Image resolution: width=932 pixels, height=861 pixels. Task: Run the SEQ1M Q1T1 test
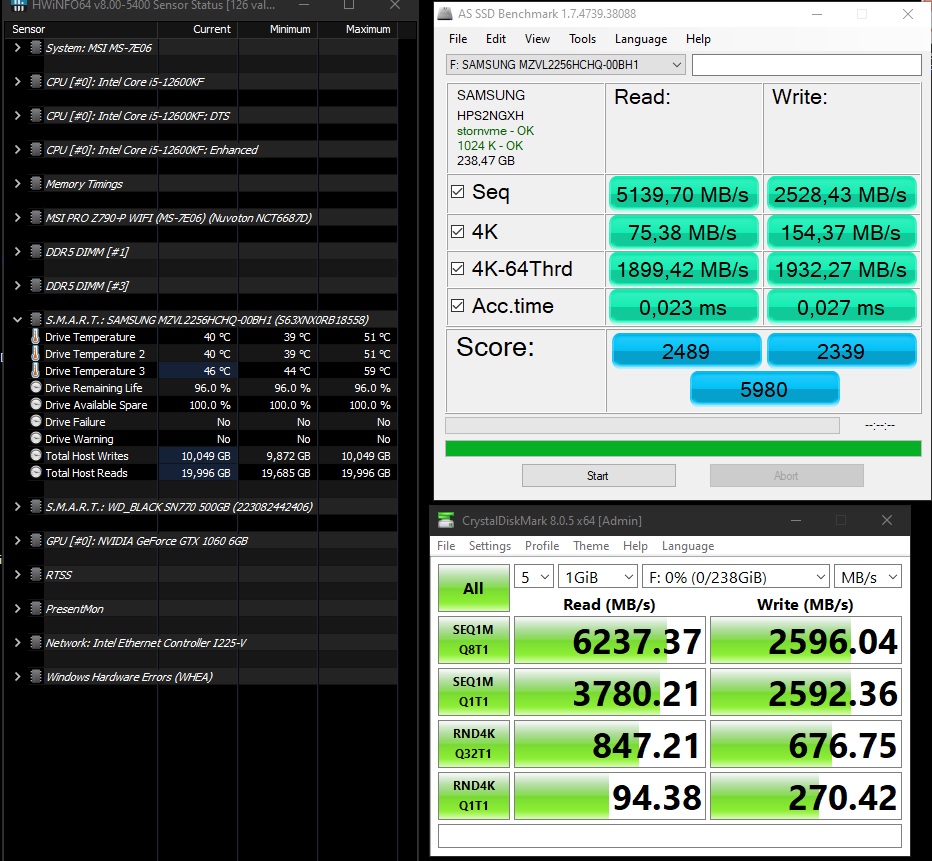[474, 692]
